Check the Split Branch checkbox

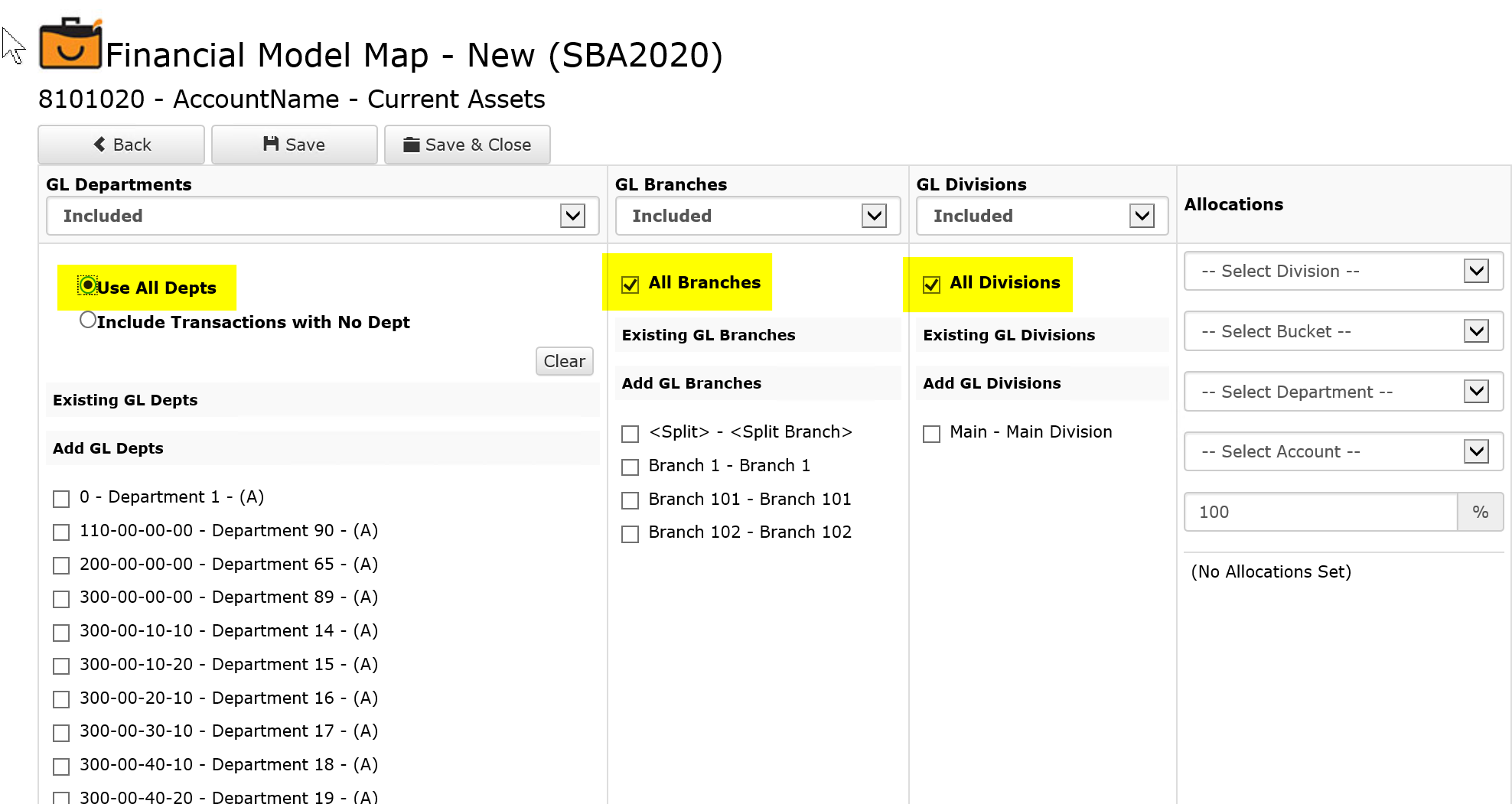[x=630, y=434]
